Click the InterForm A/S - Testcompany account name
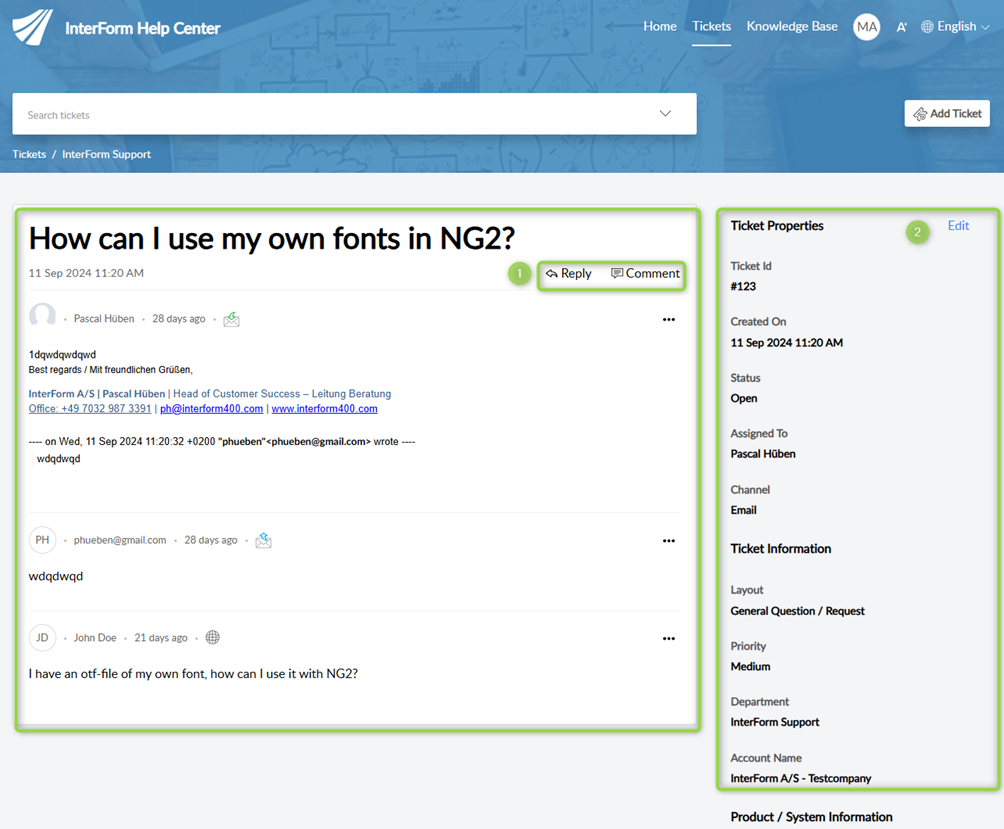The height and width of the screenshot is (829, 1004). [800, 778]
